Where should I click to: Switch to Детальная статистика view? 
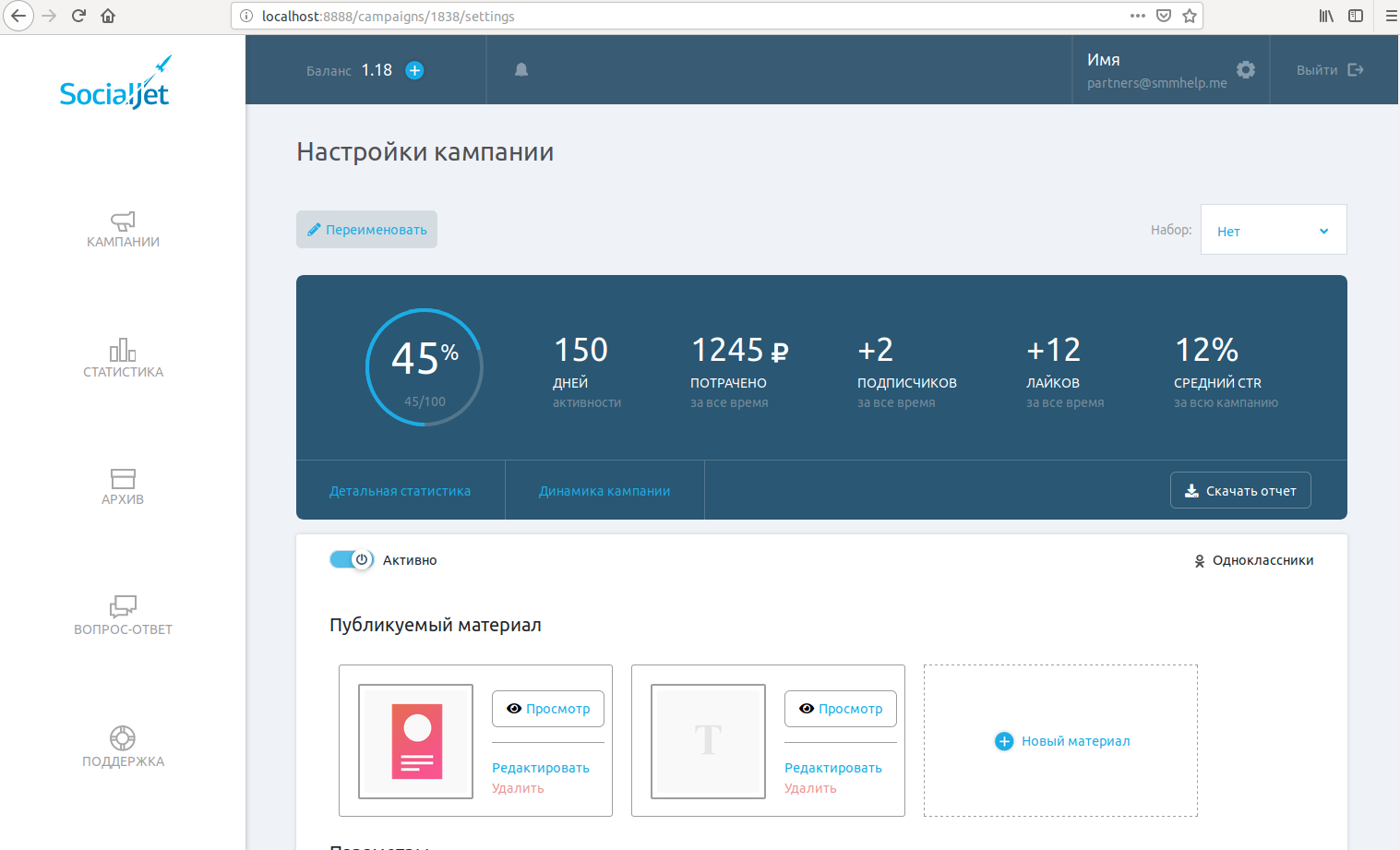(400, 490)
